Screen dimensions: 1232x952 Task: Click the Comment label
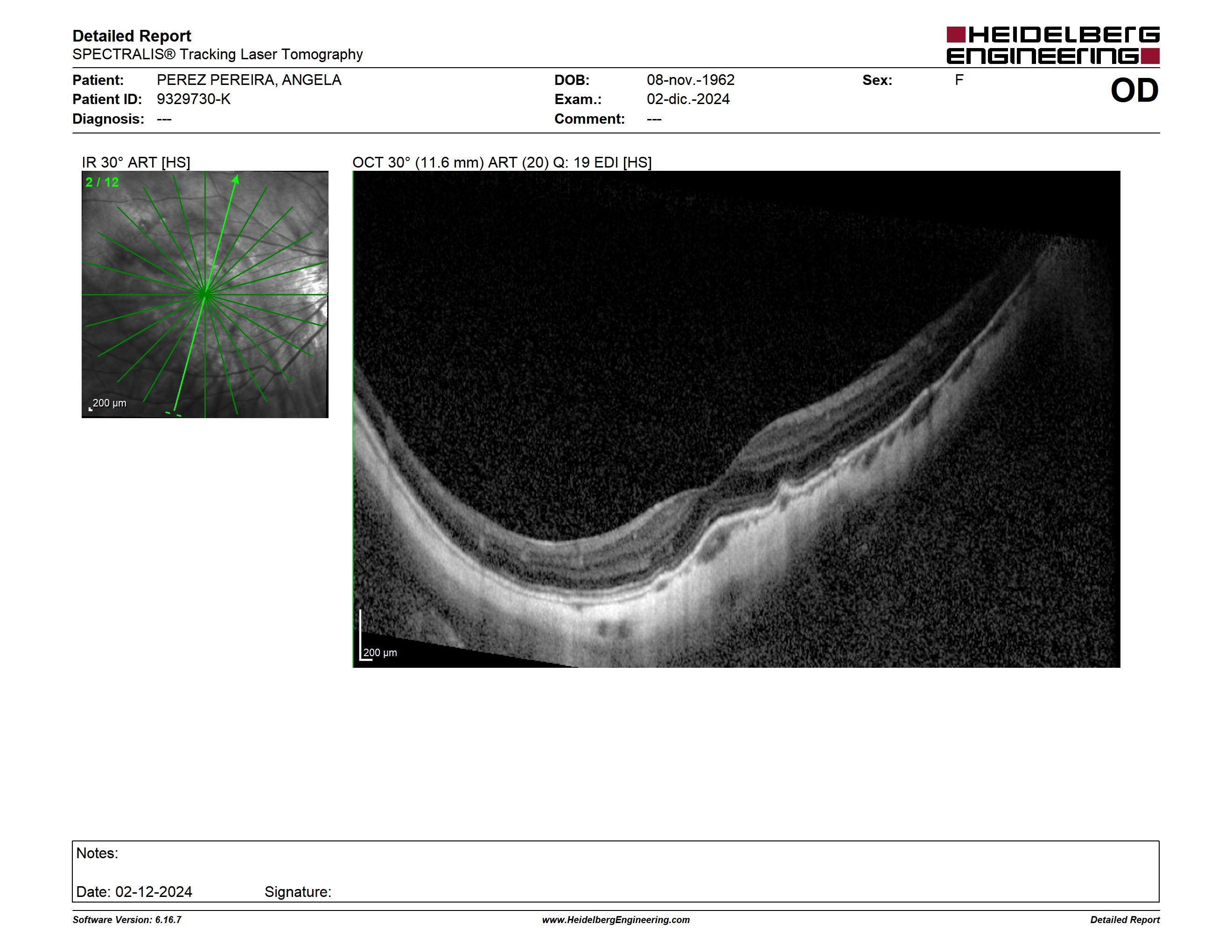pyautogui.click(x=589, y=119)
